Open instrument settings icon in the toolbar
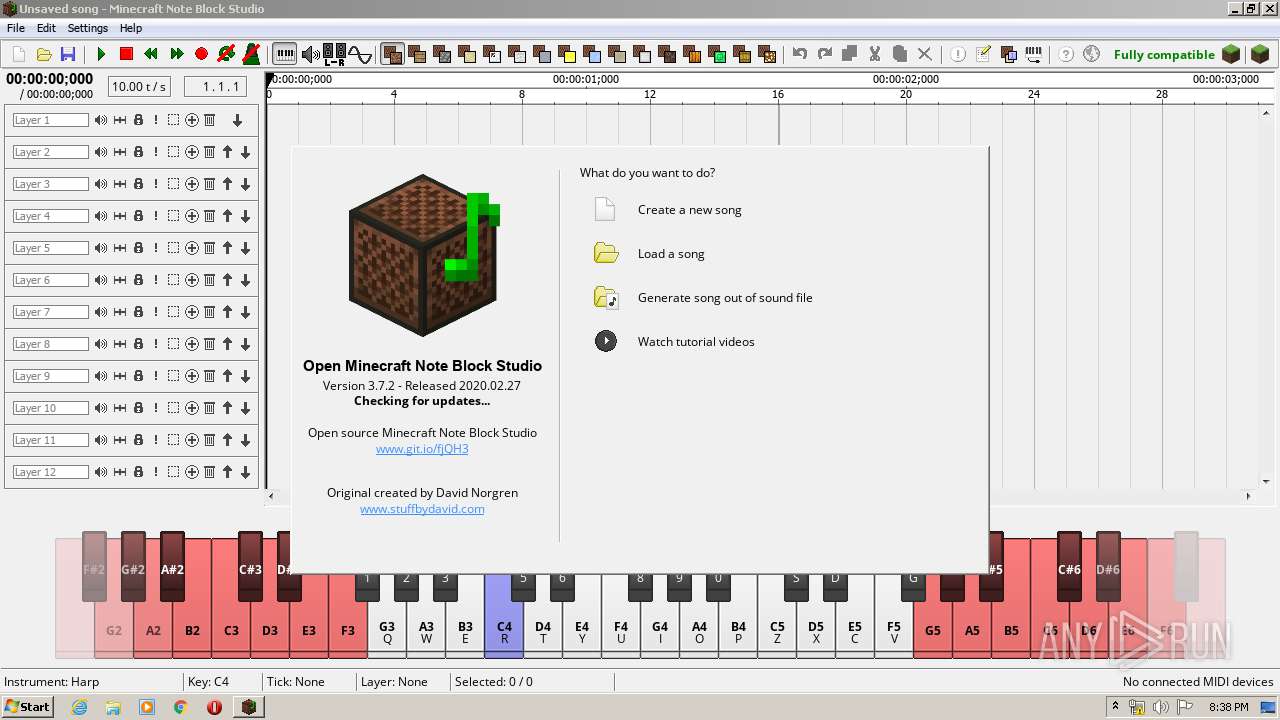The height and width of the screenshot is (720, 1280). 1008,54
